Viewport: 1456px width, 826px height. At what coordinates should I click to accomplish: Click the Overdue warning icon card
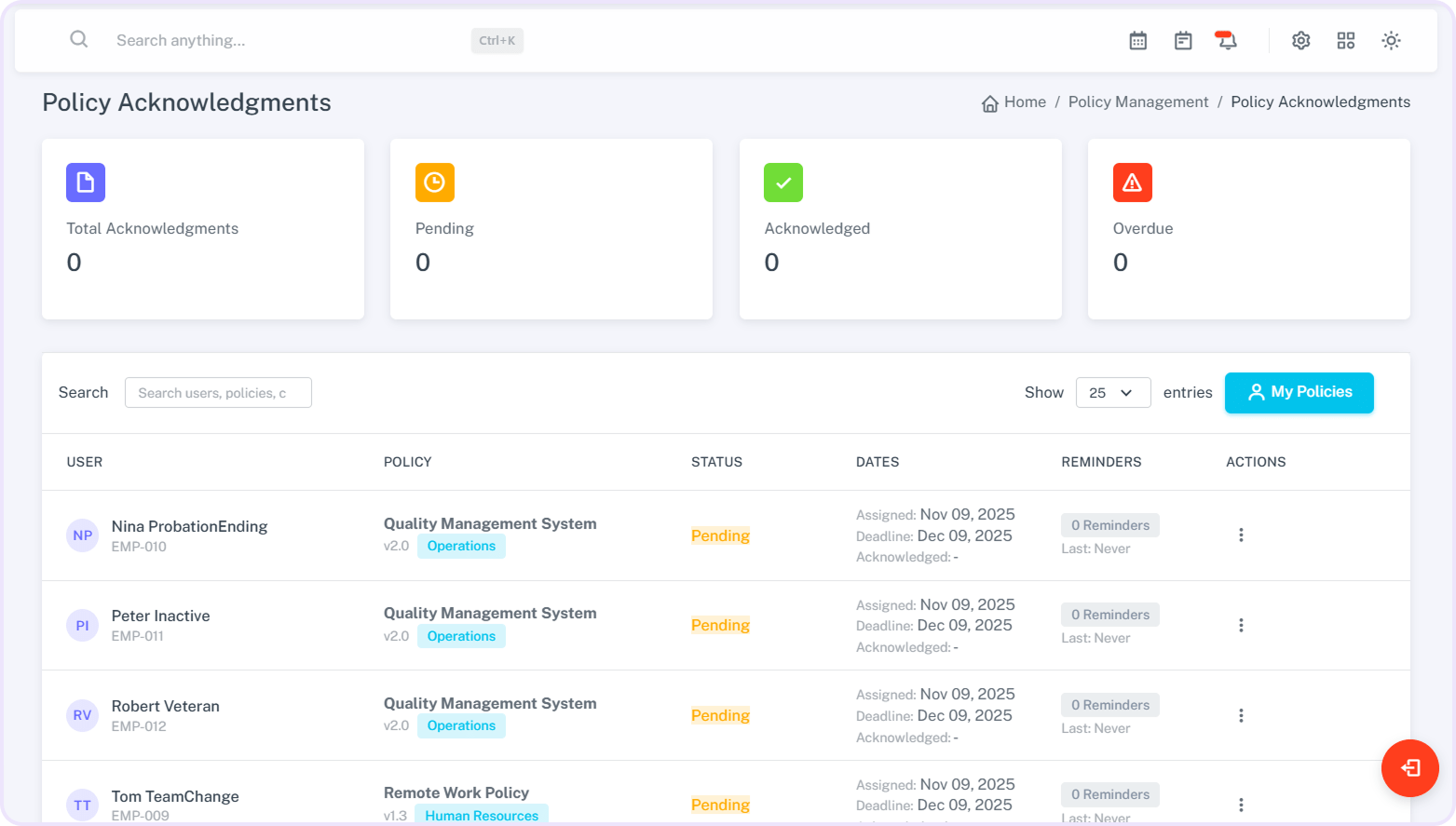1132,183
